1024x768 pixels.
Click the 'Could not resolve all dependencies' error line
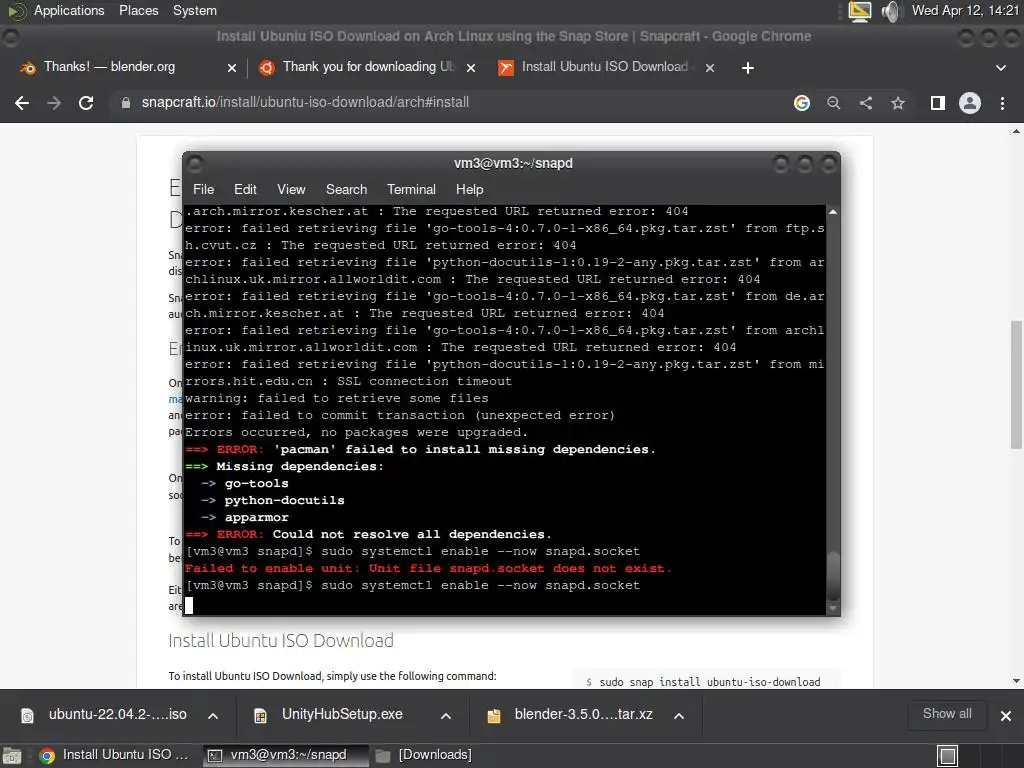[x=368, y=534]
